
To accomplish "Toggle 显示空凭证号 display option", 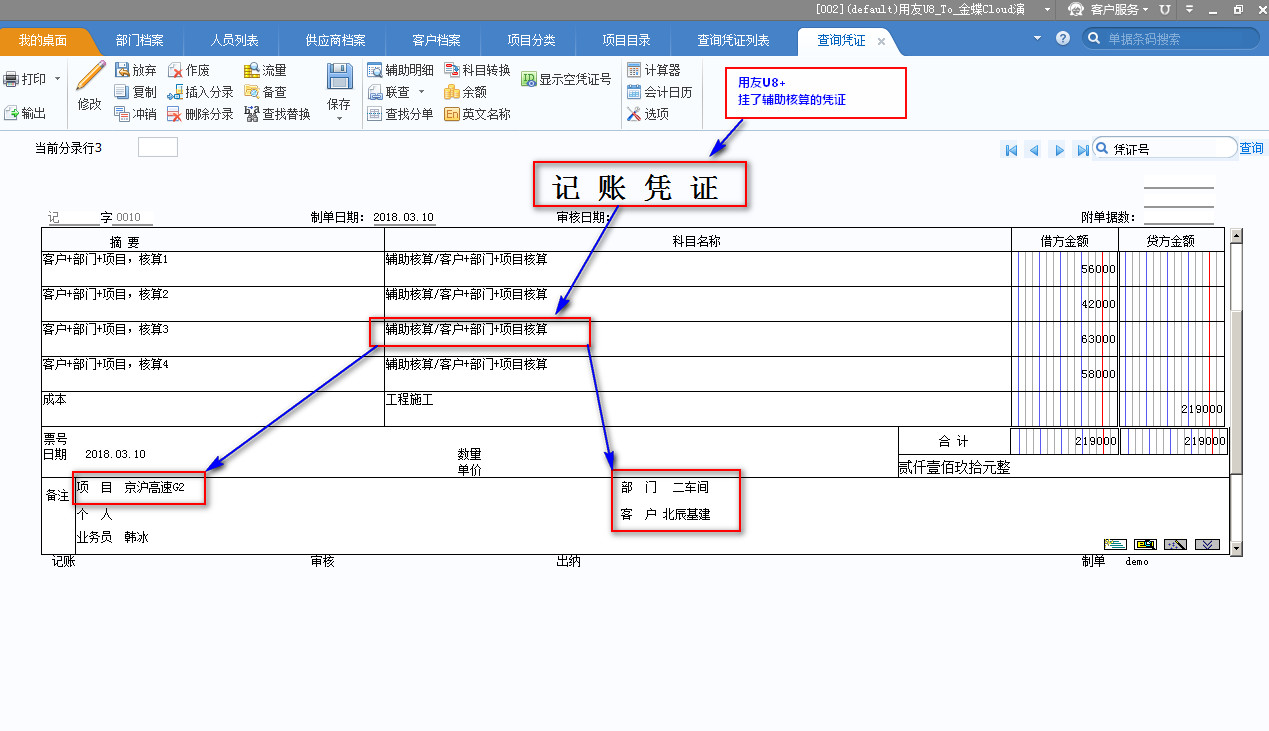I will [565, 79].
